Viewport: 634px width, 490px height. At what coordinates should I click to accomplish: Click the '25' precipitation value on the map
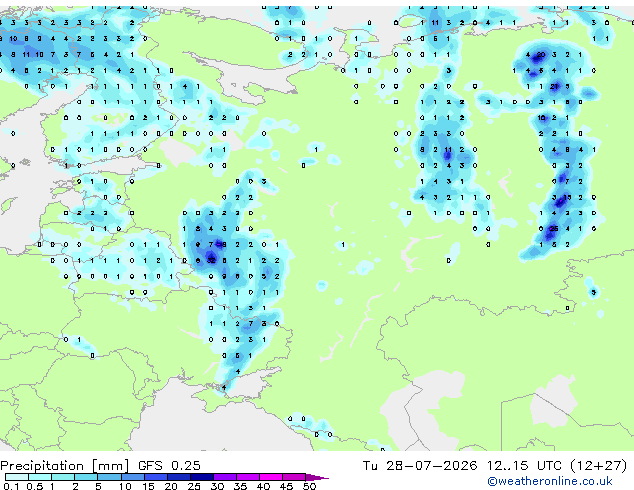click(554, 229)
